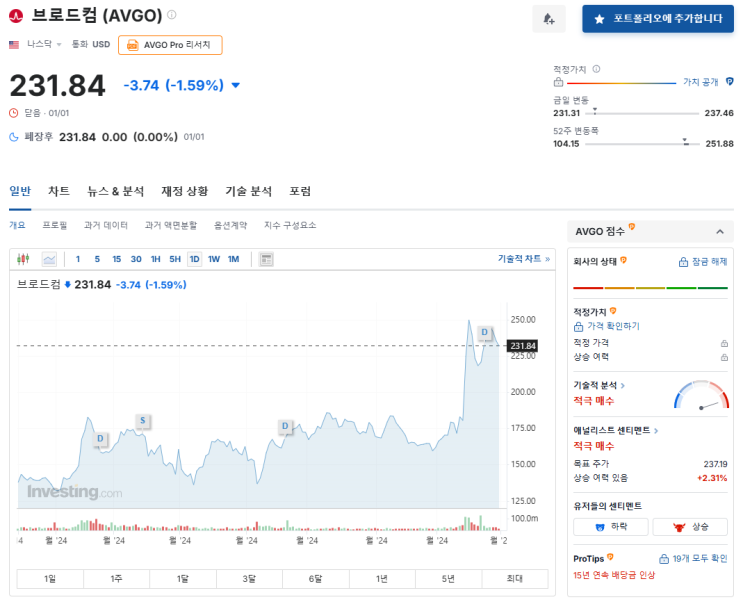Click the S split marker on chart

pos(143,420)
